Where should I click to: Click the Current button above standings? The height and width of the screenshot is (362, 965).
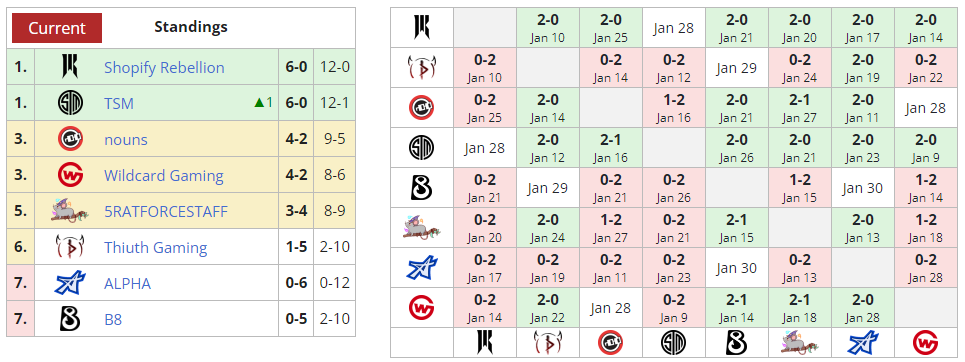57,28
